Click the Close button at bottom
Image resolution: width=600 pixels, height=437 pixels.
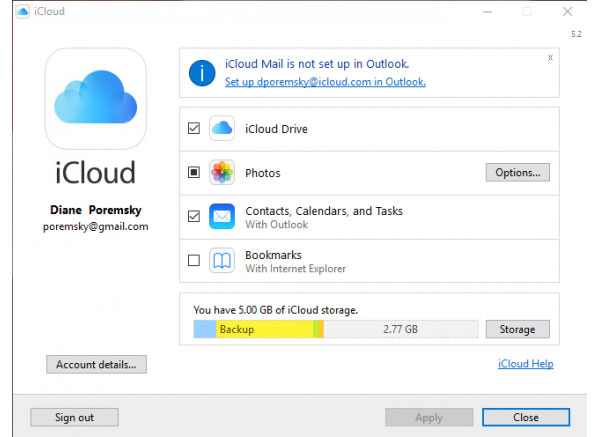[x=526, y=417]
